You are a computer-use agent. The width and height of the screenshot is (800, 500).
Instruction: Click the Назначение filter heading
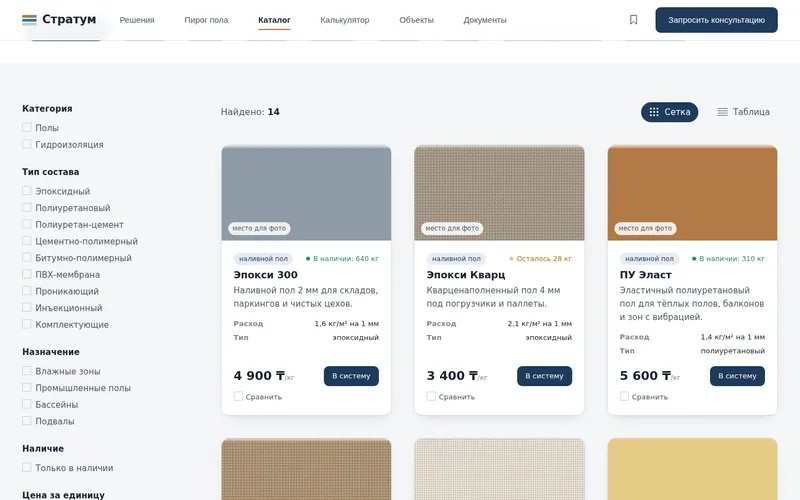(x=51, y=352)
